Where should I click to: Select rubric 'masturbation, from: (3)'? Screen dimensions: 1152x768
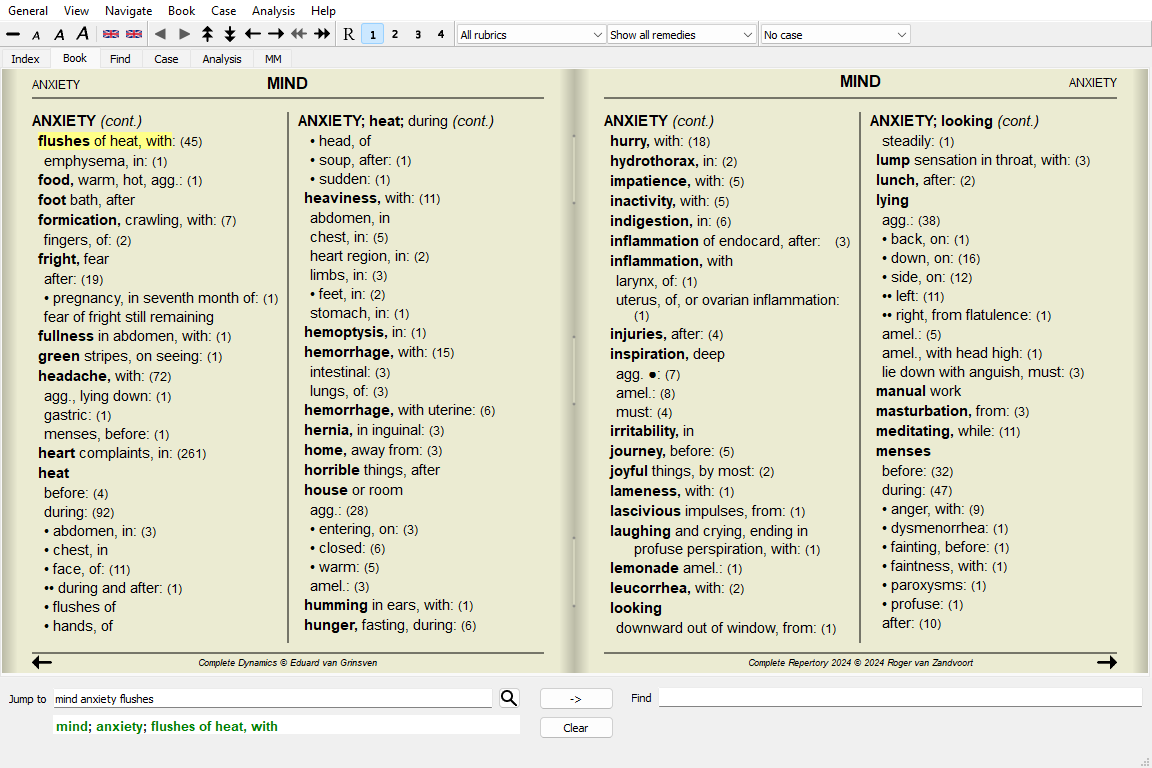(952, 412)
